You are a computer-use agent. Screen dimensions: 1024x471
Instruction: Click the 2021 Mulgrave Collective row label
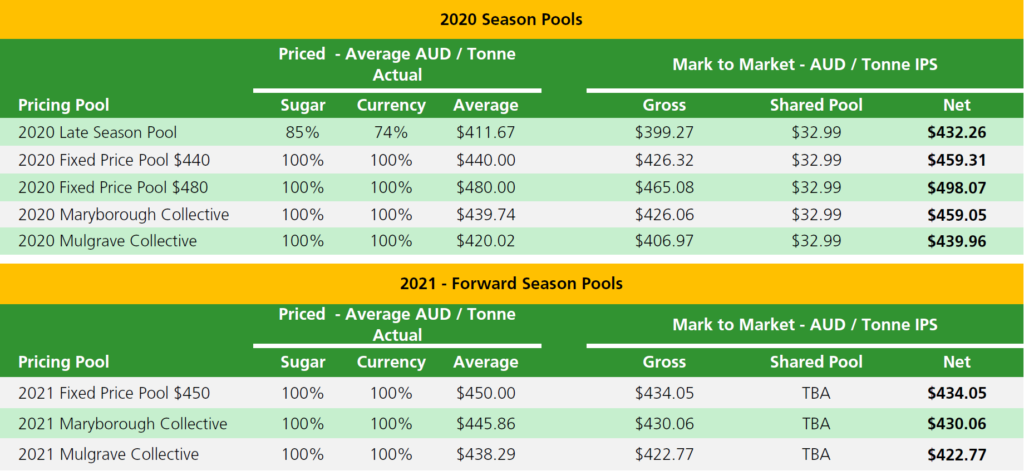point(108,454)
